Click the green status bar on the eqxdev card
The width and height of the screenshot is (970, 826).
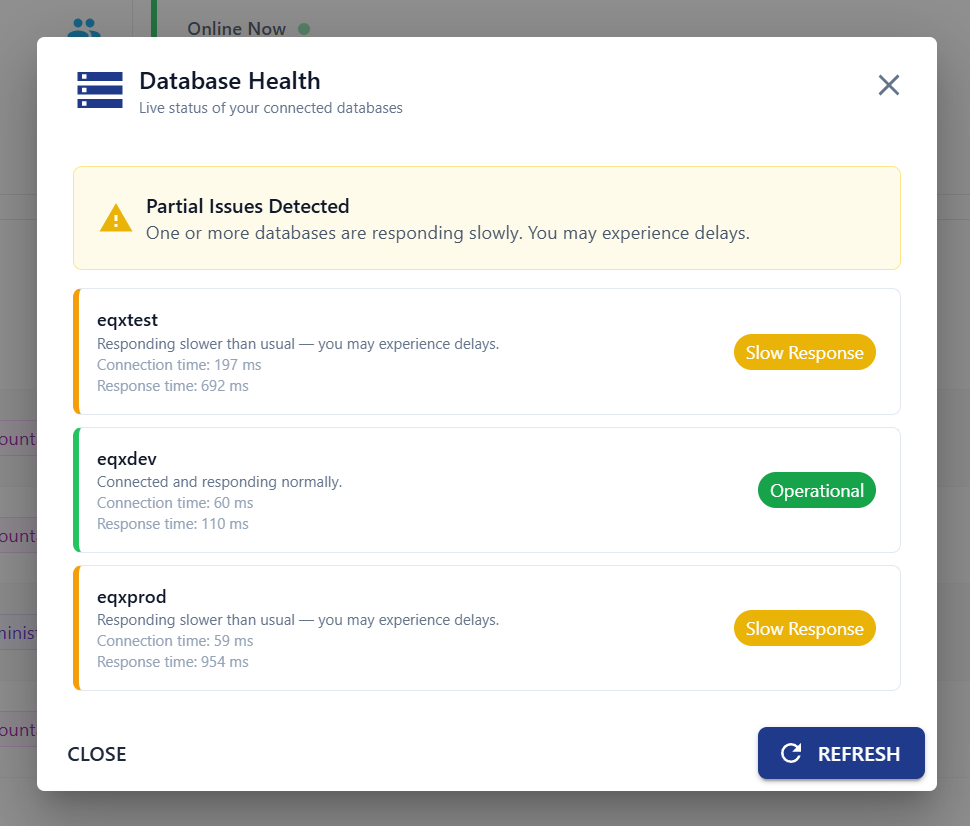tap(76, 489)
